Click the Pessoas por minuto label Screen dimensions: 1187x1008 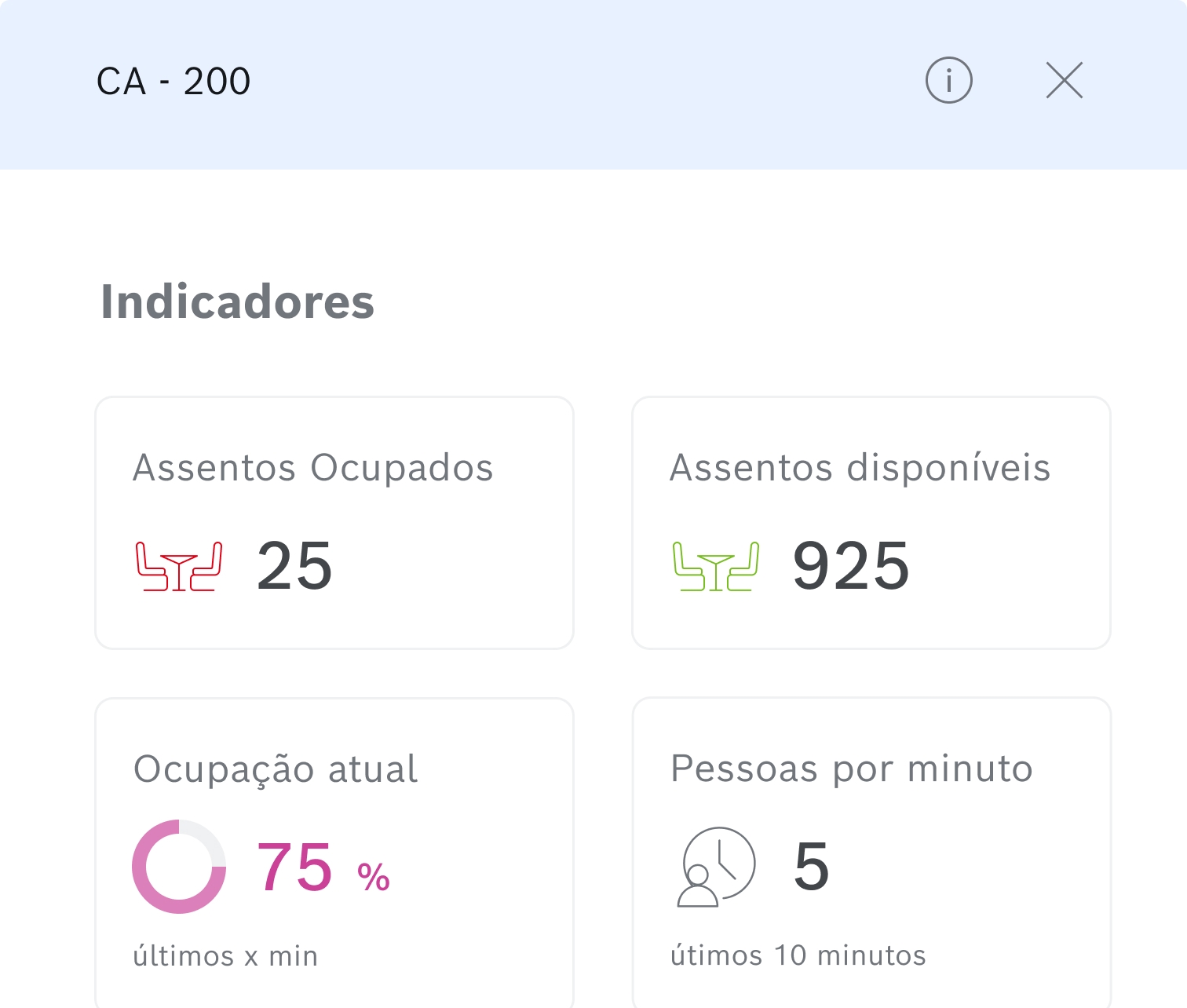[x=852, y=769]
